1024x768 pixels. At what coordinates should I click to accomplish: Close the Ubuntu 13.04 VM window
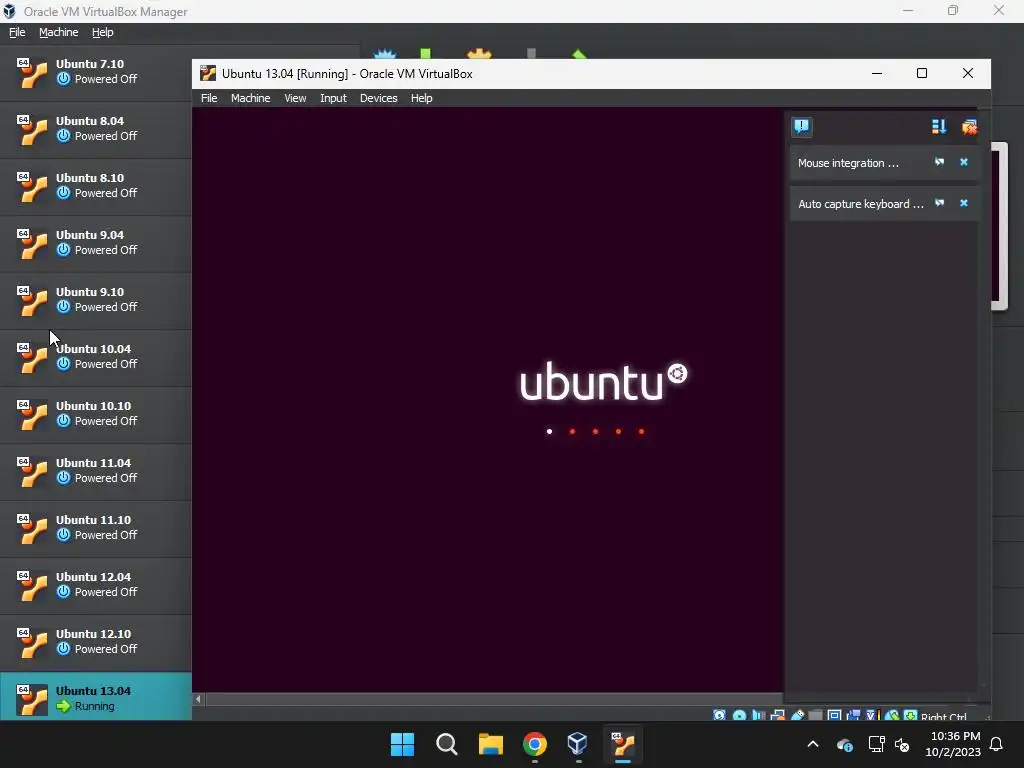tap(968, 73)
